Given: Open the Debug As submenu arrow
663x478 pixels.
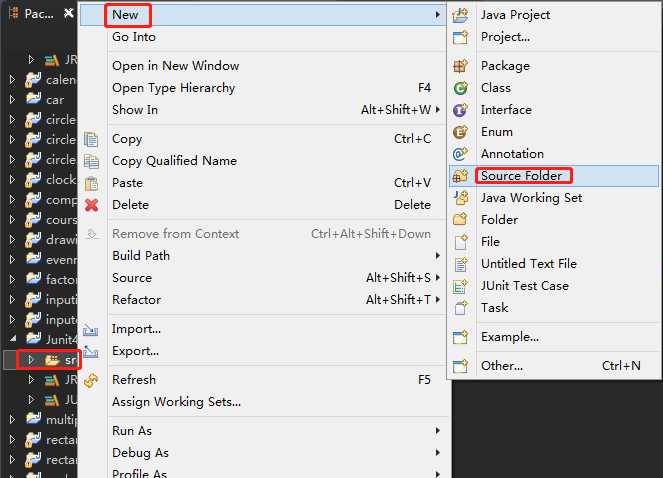Looking at the screenshot, I should tap(438, 453).
